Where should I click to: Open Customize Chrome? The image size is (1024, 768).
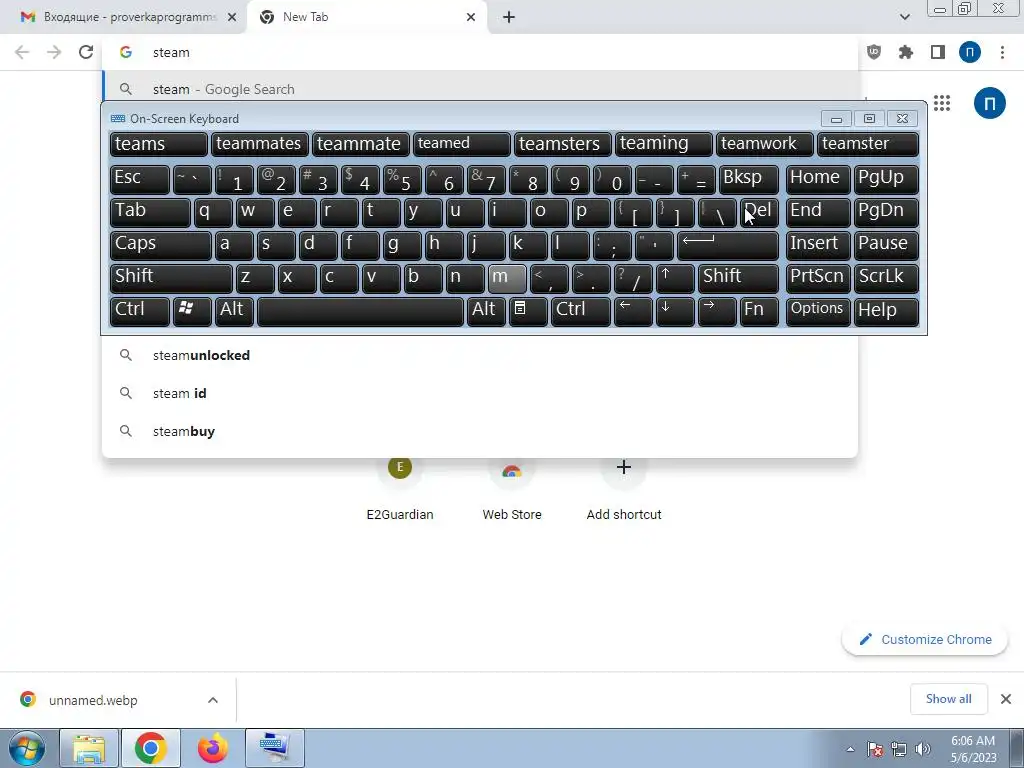click(x=925, y=639)
